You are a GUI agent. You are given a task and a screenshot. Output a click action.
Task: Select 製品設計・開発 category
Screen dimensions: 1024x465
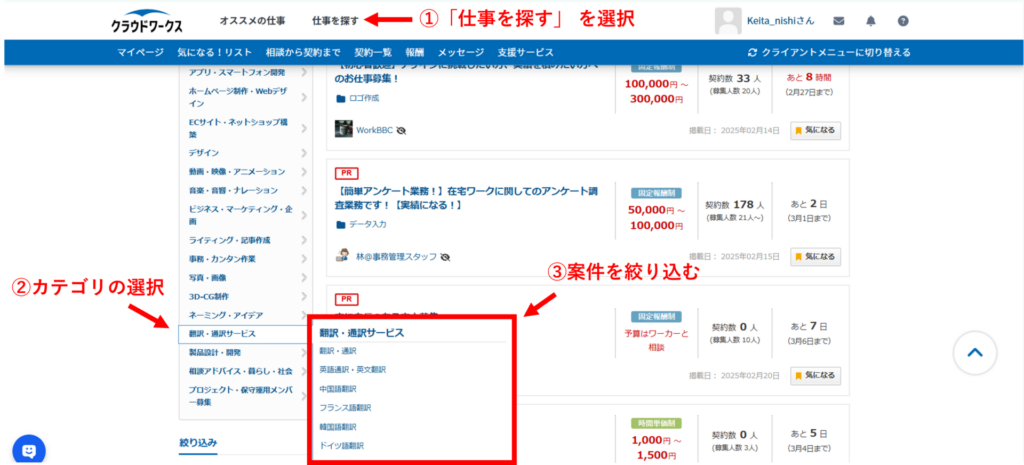point(215,353)
